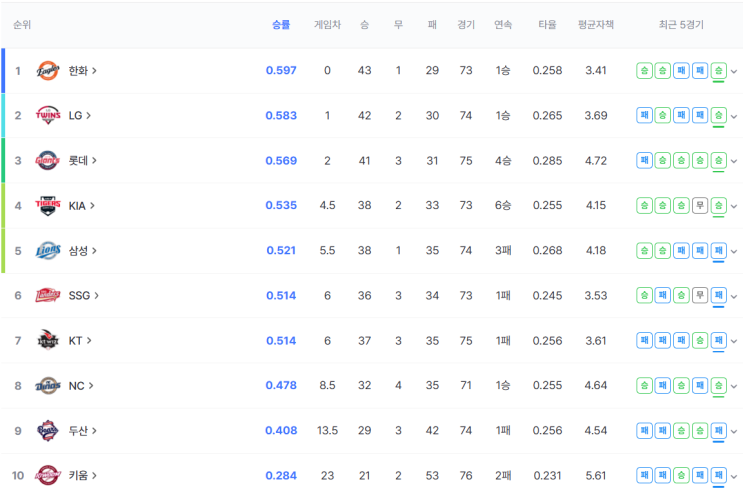Click the NC Dinos team logo
Image resolution: width=743 pixels, height=493 pixels.
click(48, 385)
